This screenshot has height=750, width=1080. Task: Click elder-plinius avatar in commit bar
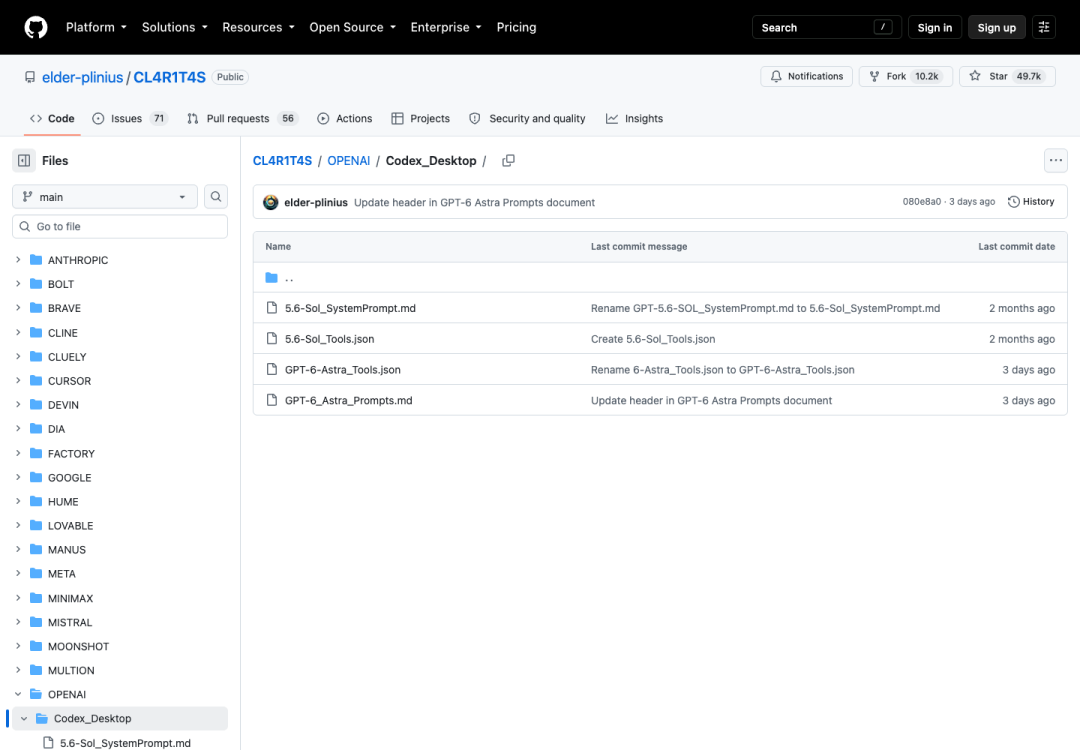271,202
